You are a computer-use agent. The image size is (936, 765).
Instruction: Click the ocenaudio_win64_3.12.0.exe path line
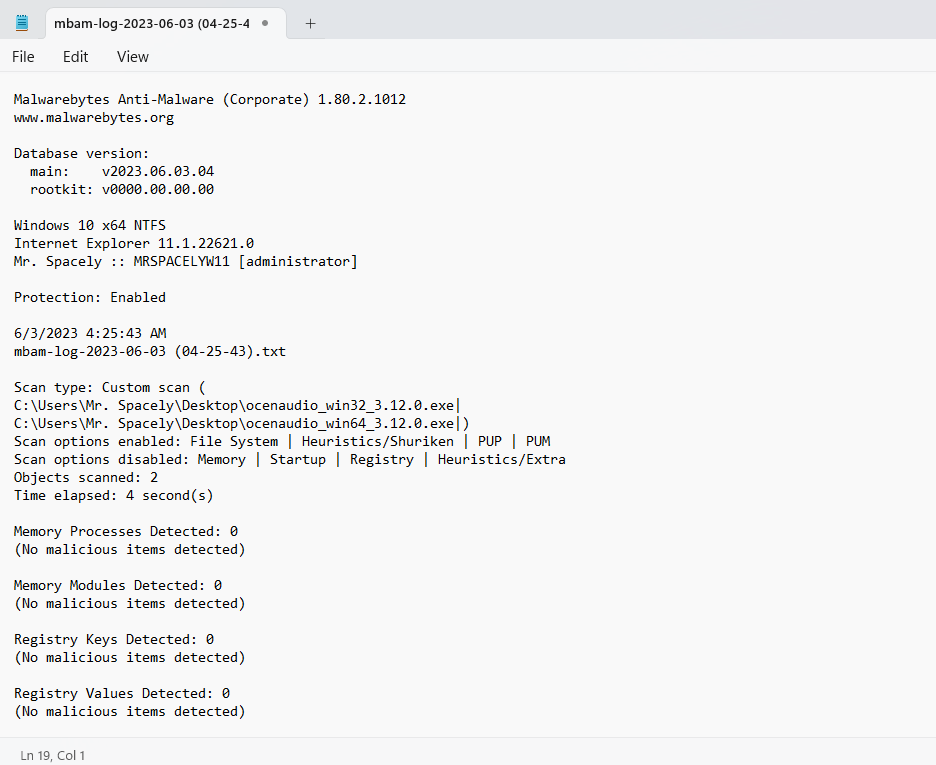point(241,424)
